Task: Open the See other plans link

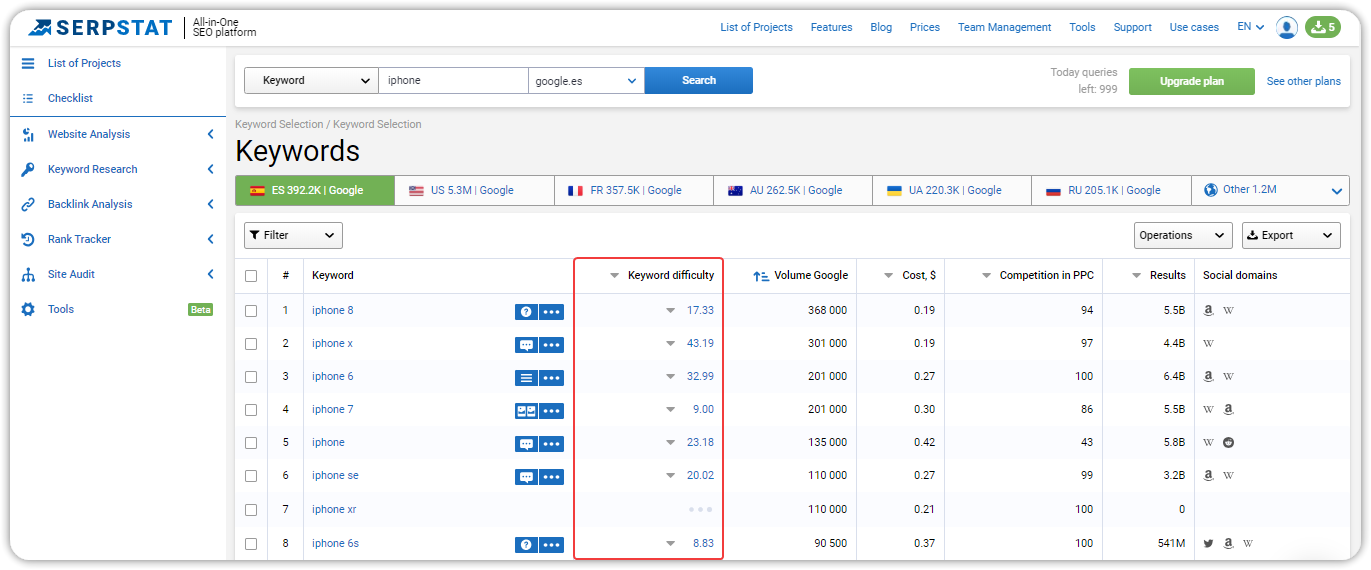Action: 1304,81
